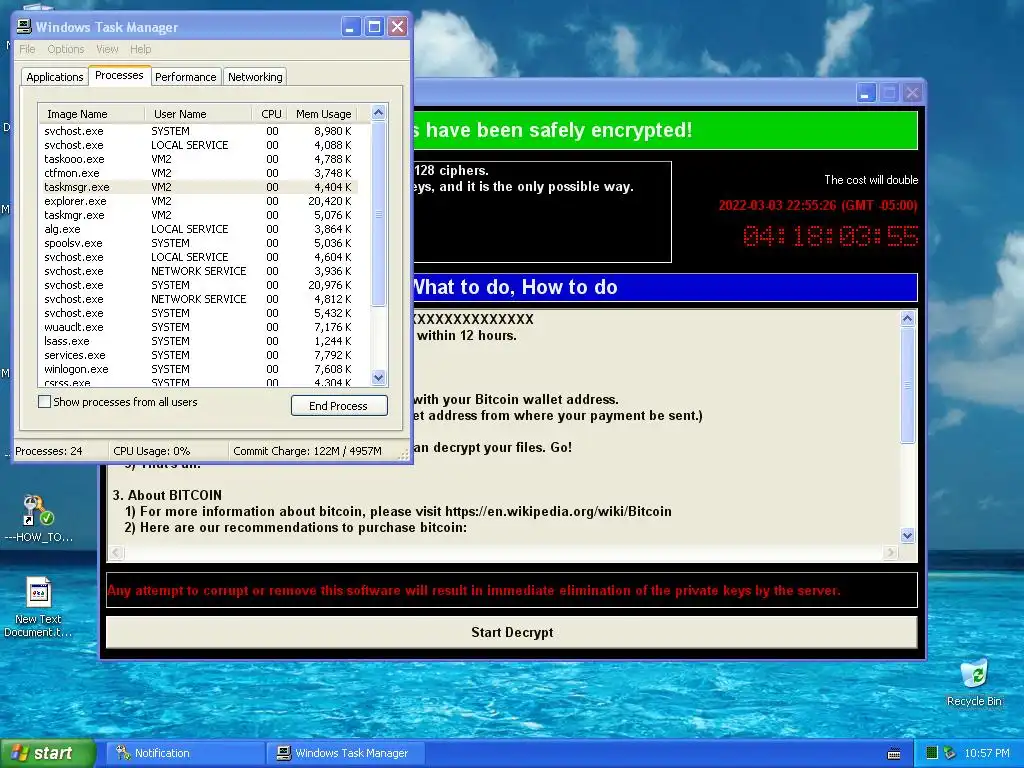This screenshot has width=1024, height=768.
Task: Sort processes by Image Name column
Action: 91,114
